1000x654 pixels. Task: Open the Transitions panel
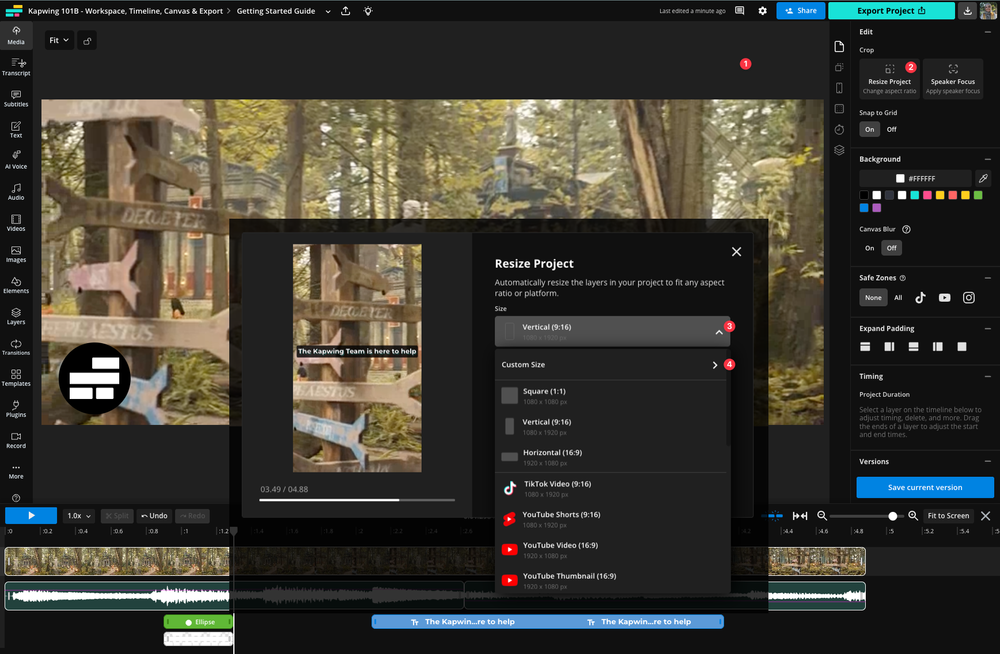16,348
